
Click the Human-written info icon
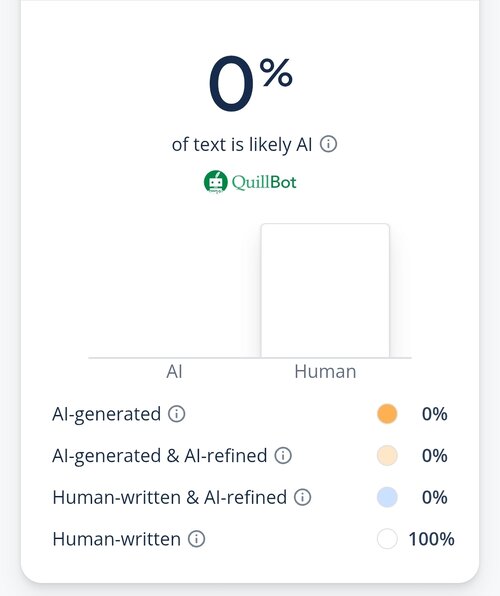click(197, 539)
